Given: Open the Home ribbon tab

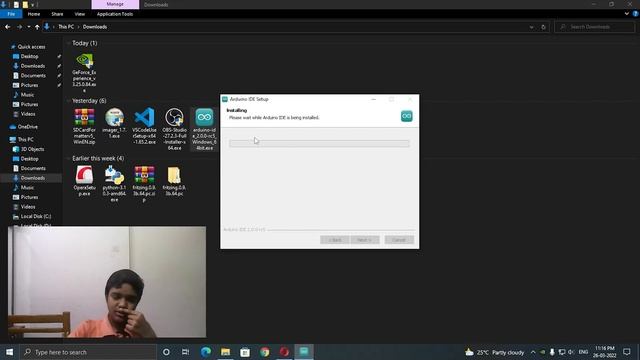Looking at the screenshot, I should [x=34, y=14].
